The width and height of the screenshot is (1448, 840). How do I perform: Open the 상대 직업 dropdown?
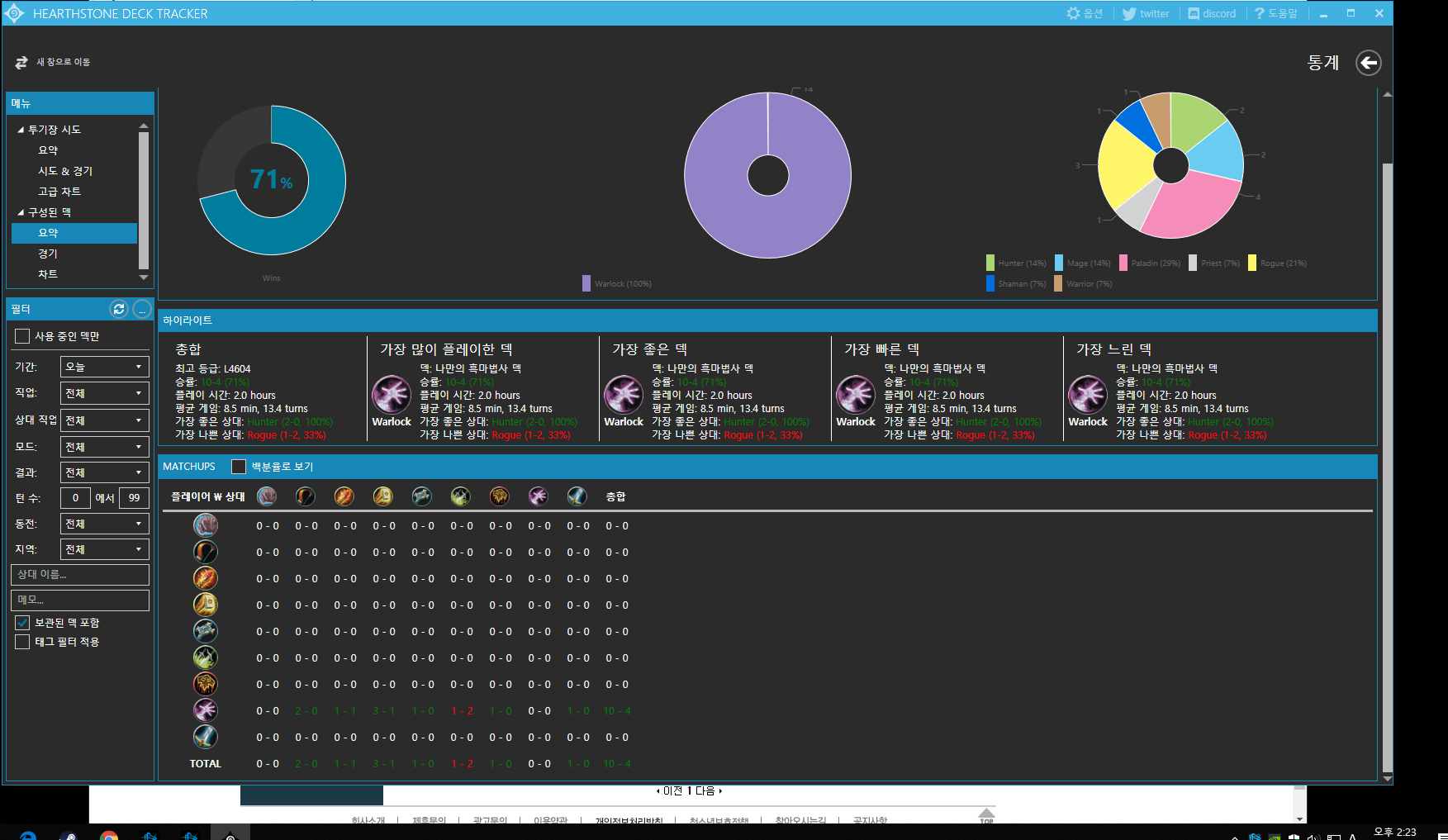tap(104, 420)
